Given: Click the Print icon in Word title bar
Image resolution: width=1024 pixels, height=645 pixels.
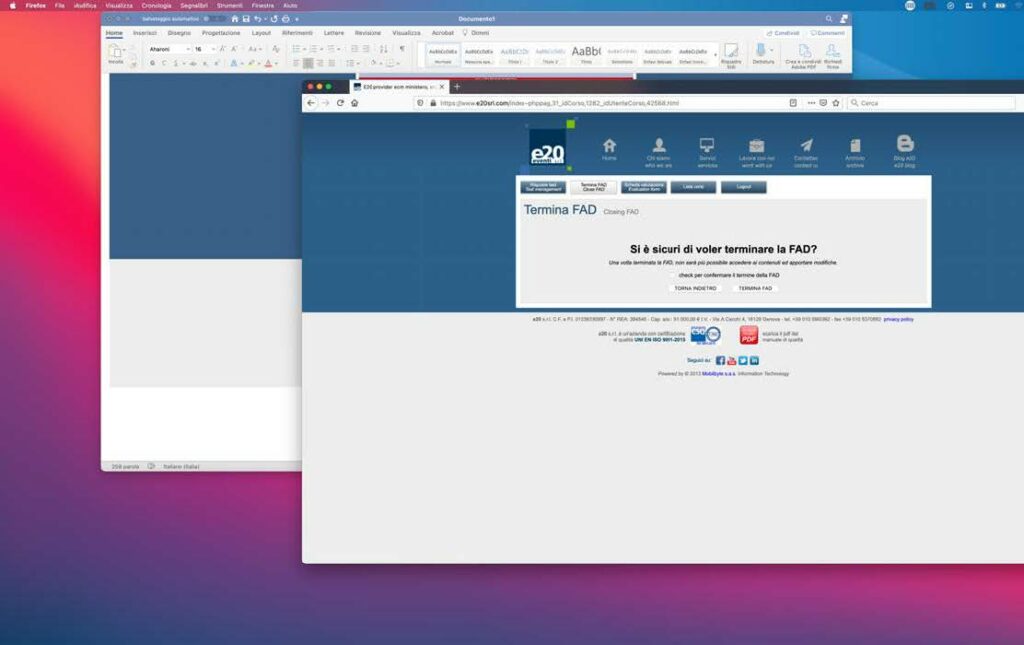Looking at the screenshot, I should tap(285, 19).
